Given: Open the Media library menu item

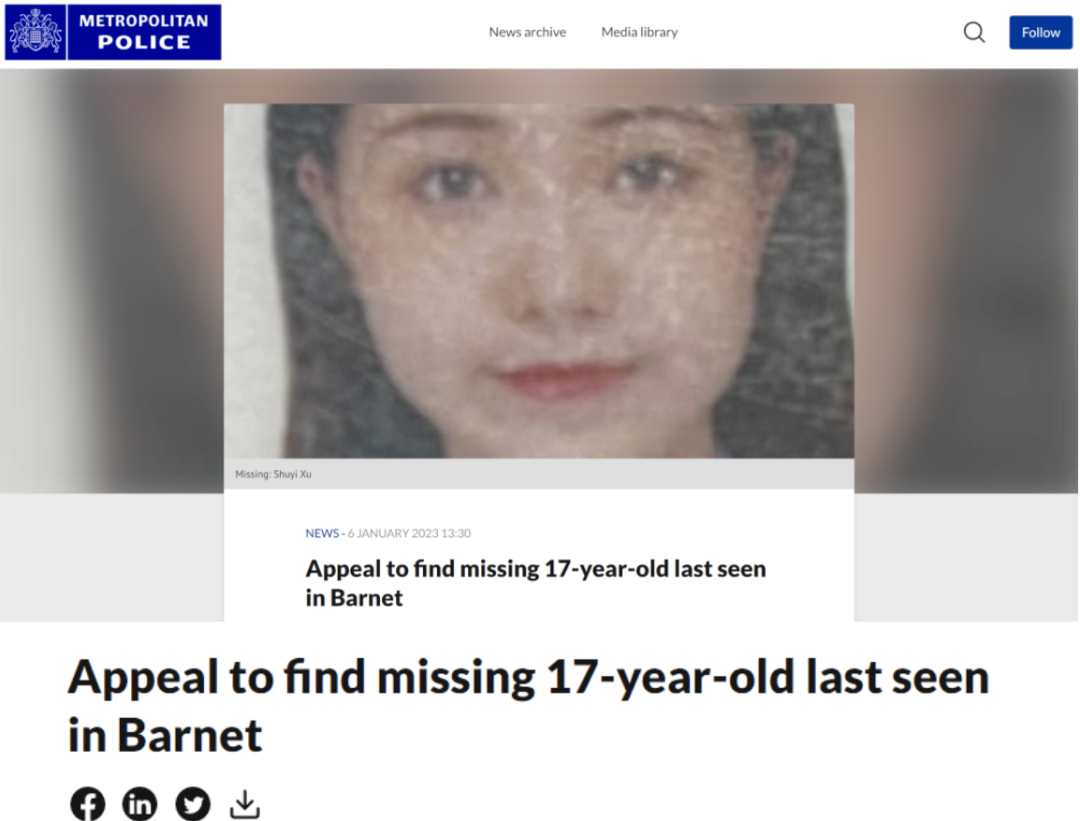Looking at the screenshot, I should 639,32.
